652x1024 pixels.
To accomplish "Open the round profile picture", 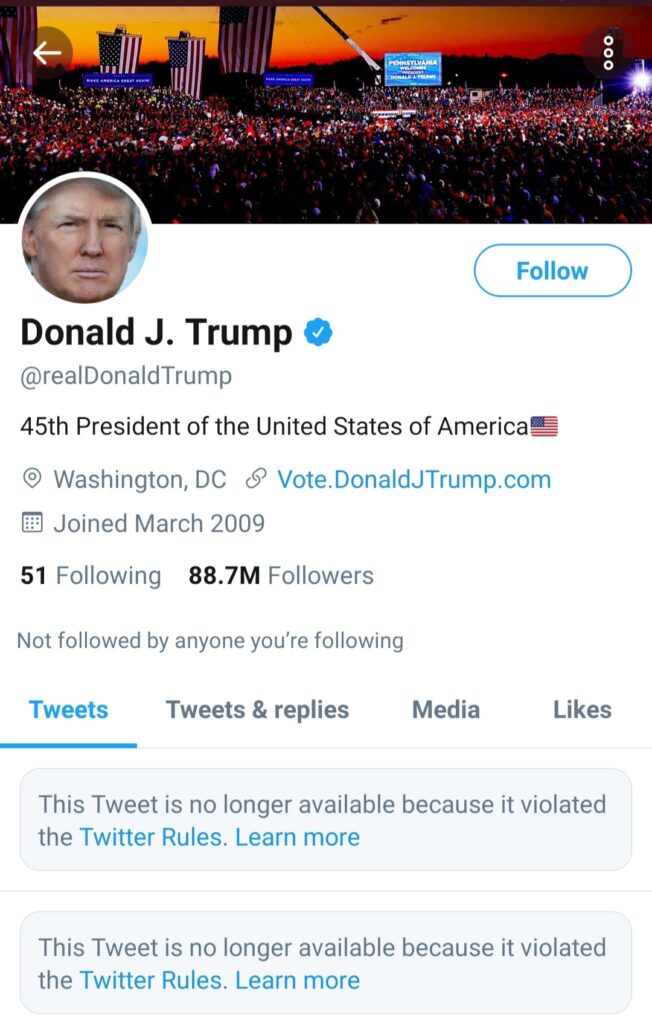I will tap(86, 240).
